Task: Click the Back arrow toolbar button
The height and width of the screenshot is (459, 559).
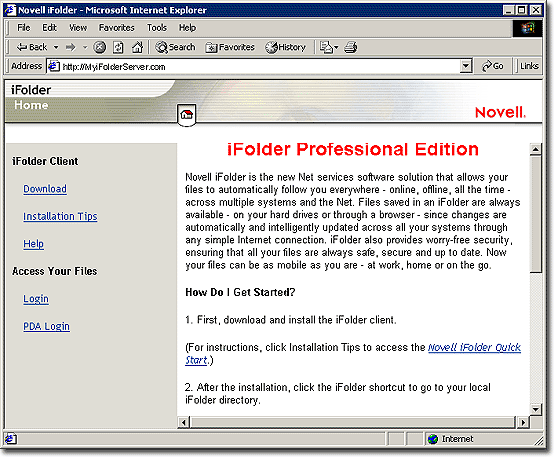Action: [x=32, y=47]
